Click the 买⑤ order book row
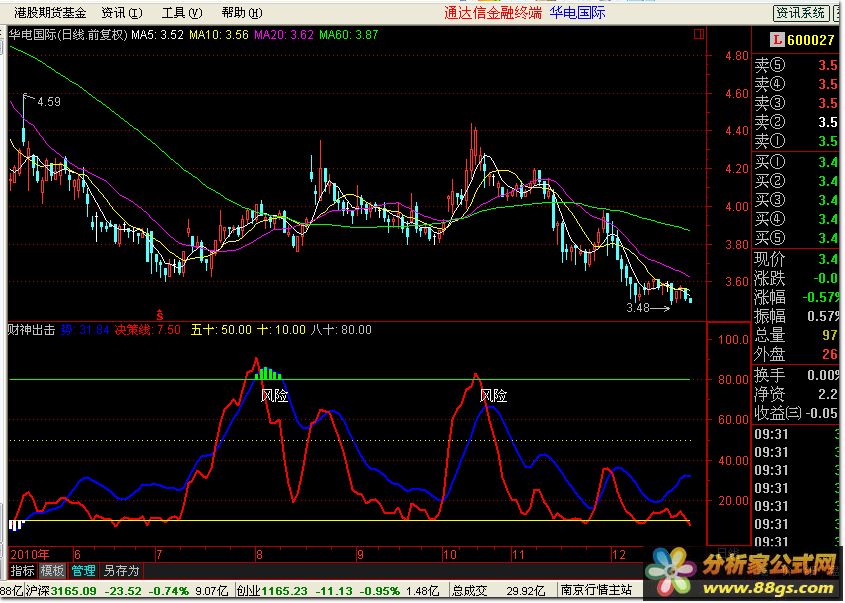 coord(796,238)
